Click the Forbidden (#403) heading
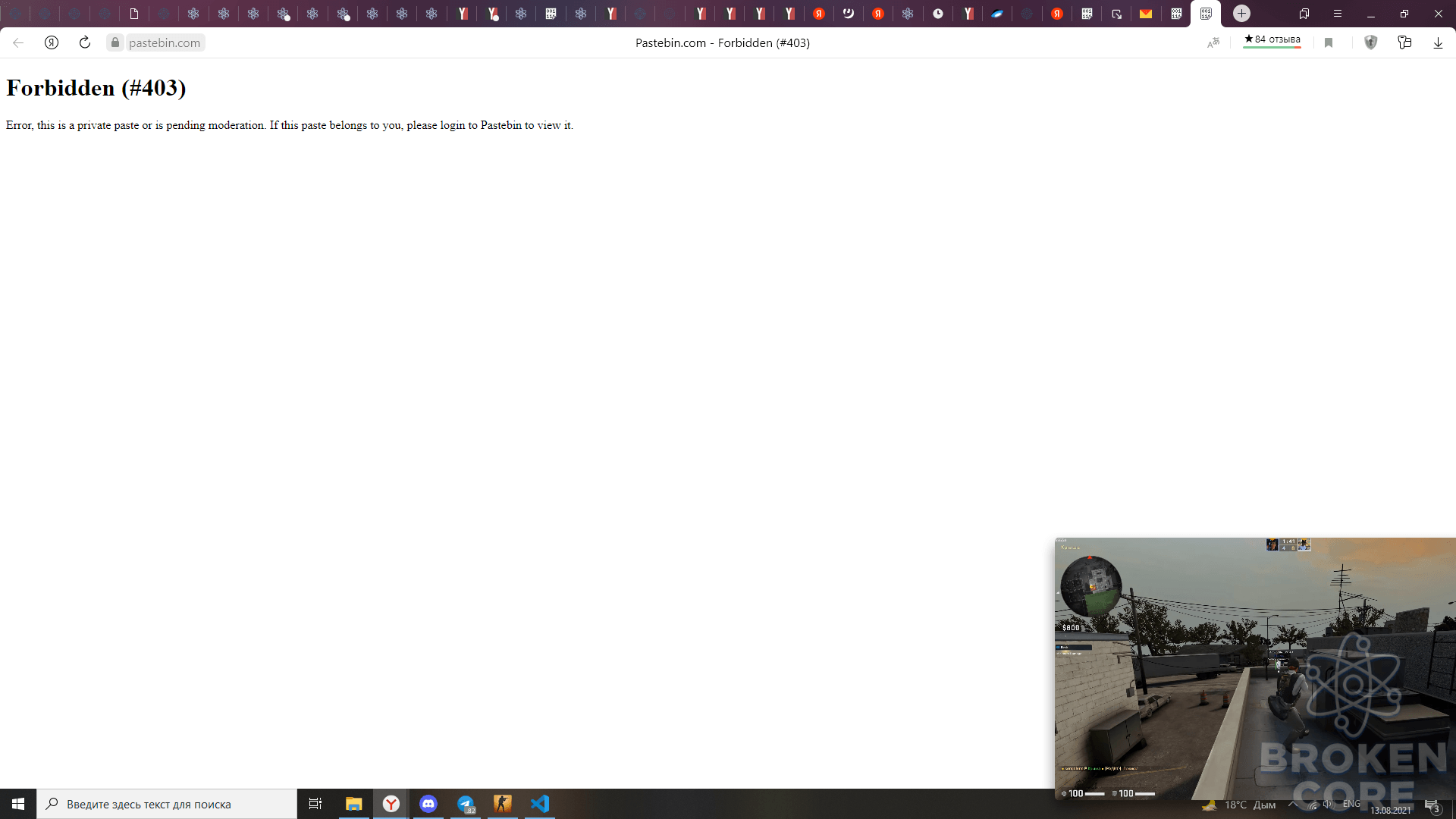1456x819 pixels. (x=96, y=88)
